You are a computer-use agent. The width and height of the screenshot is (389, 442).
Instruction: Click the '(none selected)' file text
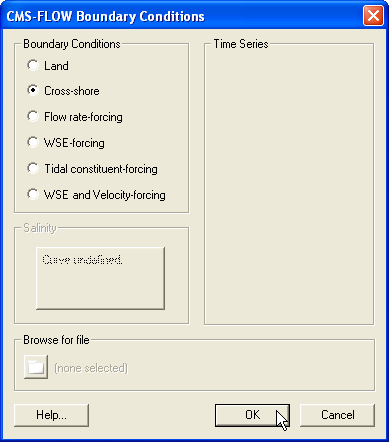pyautogui.click(x=91, y=368)
